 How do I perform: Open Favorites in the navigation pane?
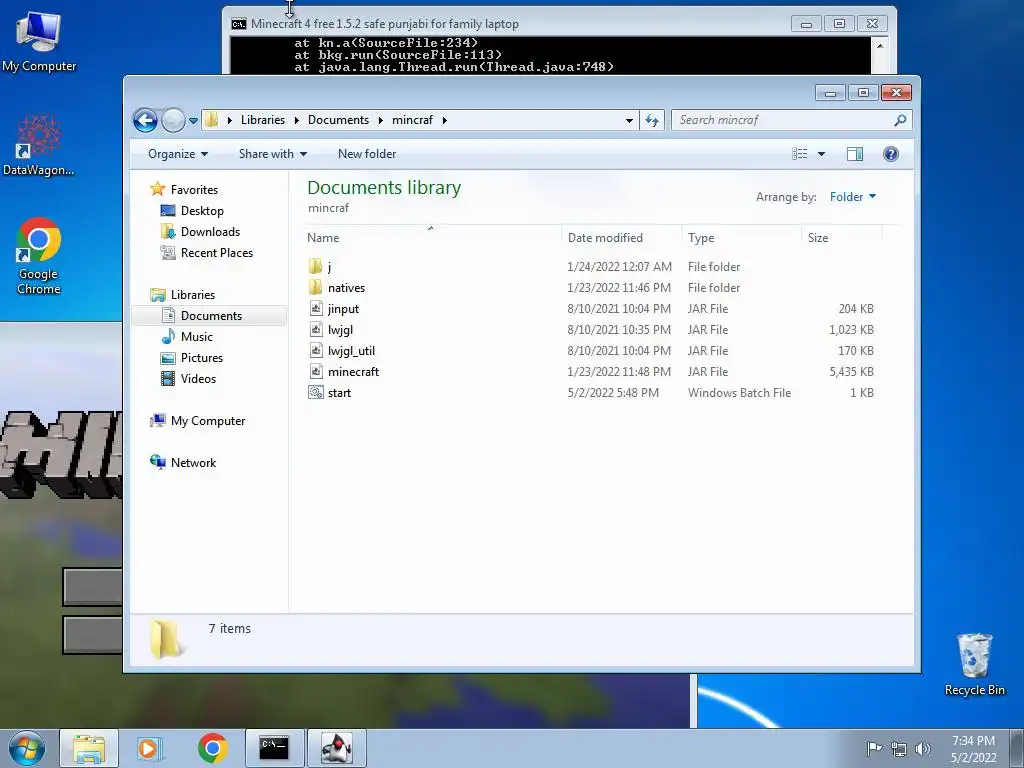pyautogui.click(x=184, y=189)
